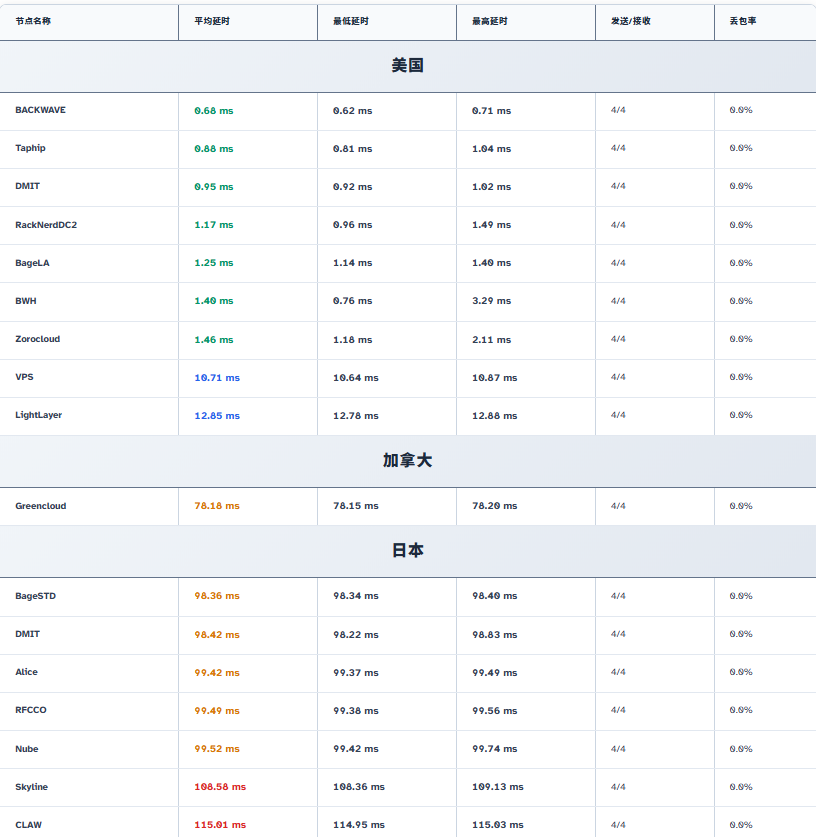Click the 节点名称 column header
816x837 pixels.
(33, 21)
